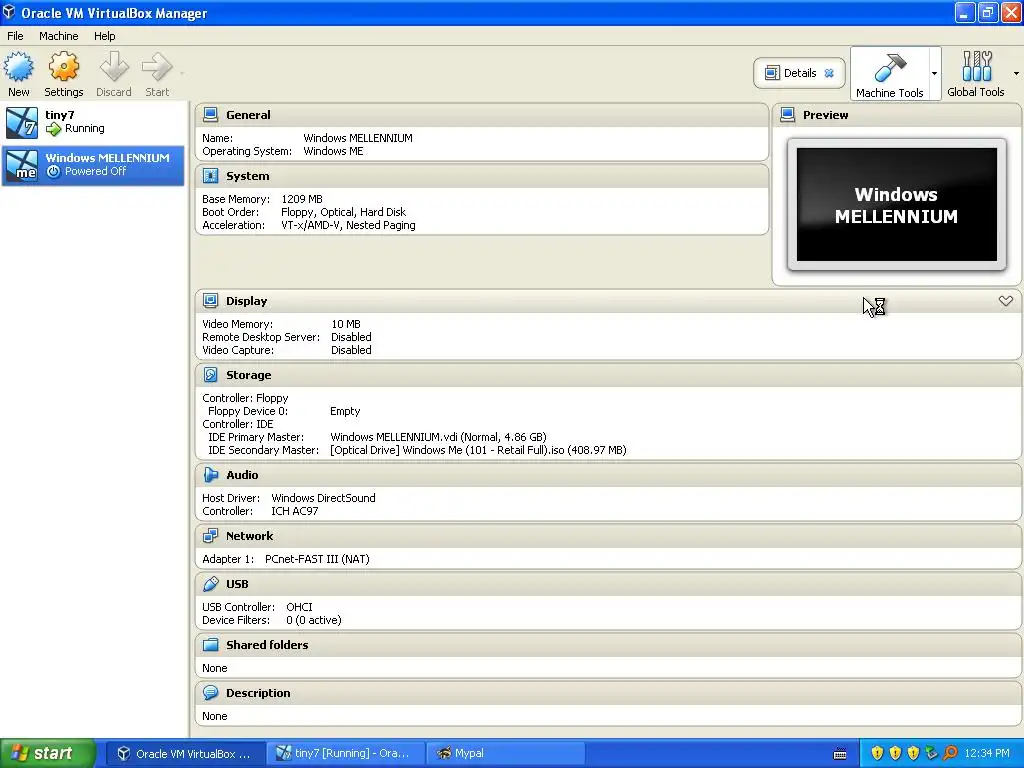Screen dimensions: 1024x768
Task: Click the Storage section disk icon
Action: point(210,375)
